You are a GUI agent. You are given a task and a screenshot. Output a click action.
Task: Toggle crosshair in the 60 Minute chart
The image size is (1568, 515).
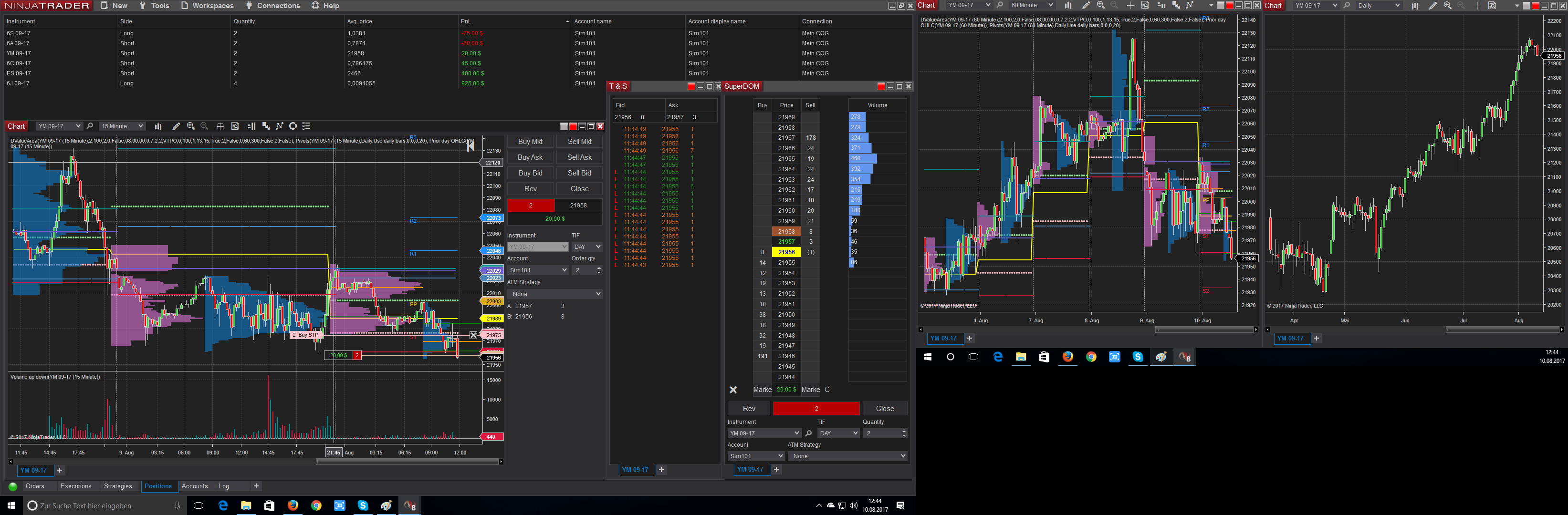pos(1130,5)
